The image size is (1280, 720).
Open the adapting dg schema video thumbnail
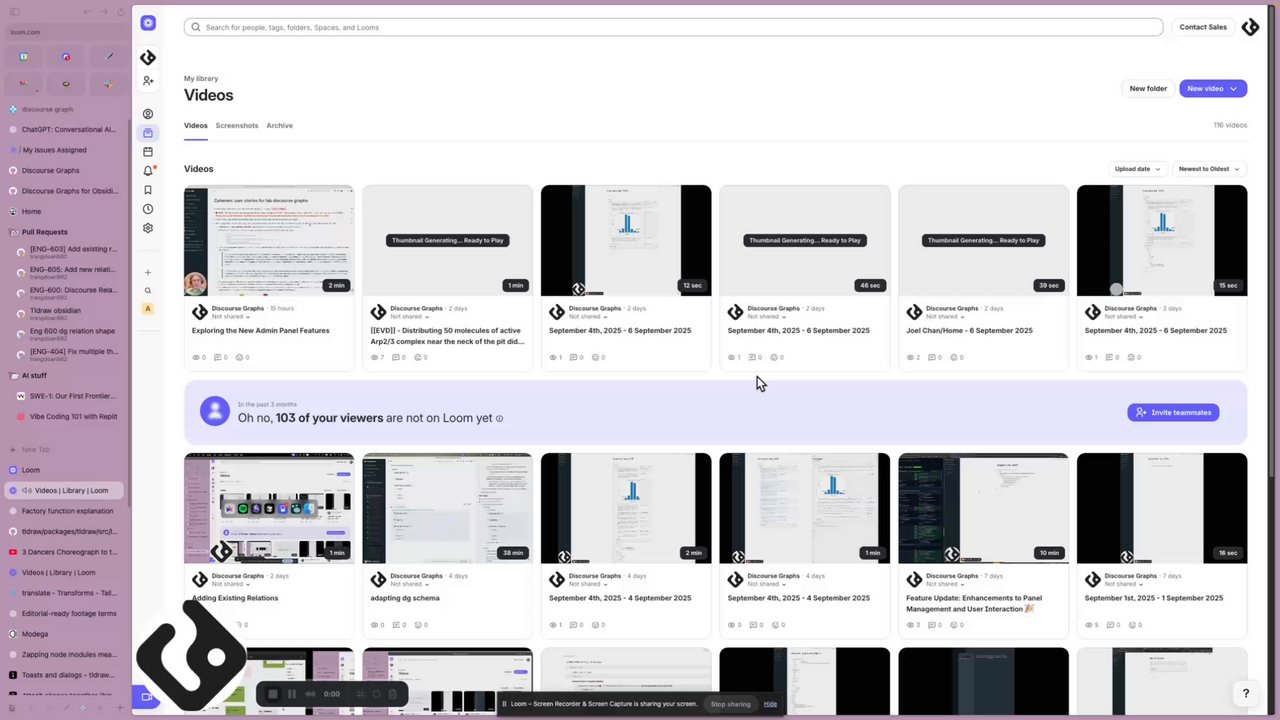coord(447,509)
